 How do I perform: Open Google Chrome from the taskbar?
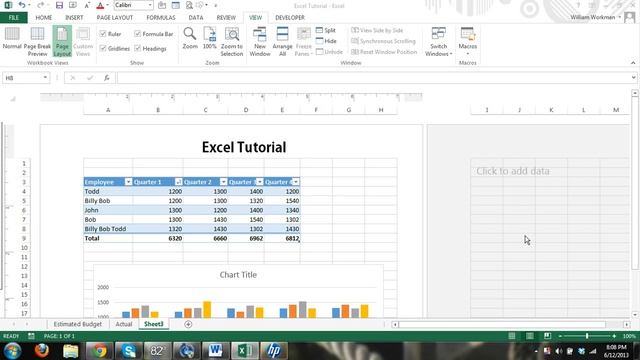coord(99,351)
